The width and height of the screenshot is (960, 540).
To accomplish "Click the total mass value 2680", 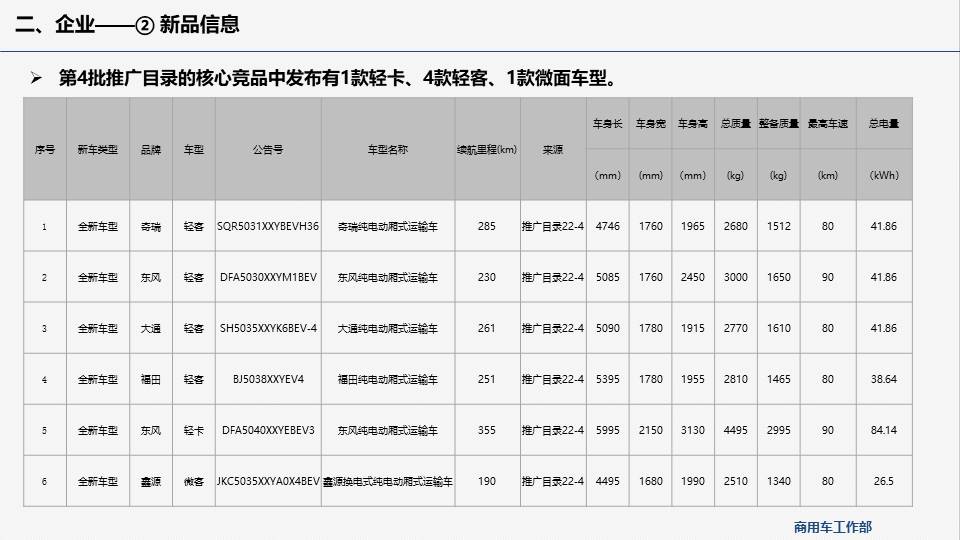I will [735, 226].
